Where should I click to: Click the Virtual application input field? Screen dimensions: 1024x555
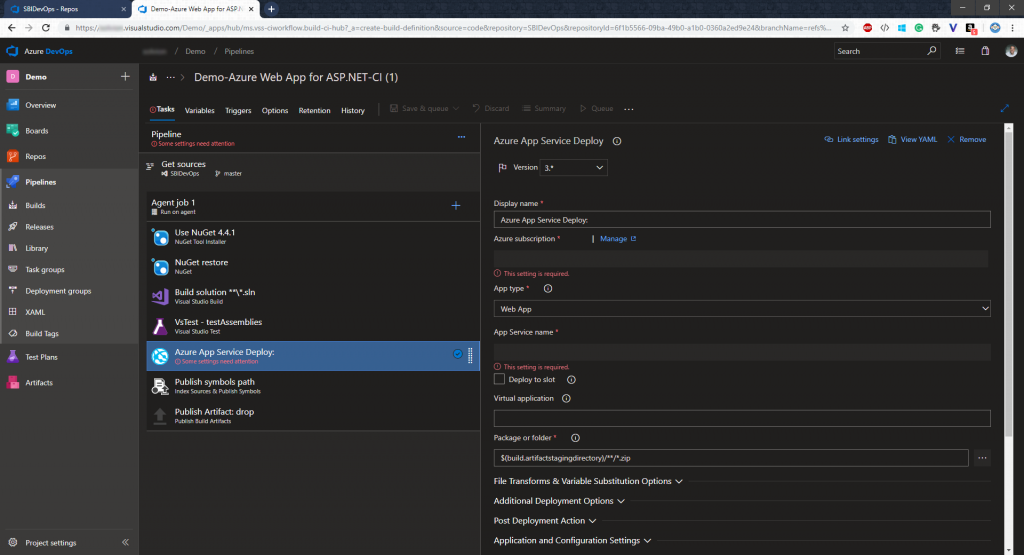coord(742,419)
